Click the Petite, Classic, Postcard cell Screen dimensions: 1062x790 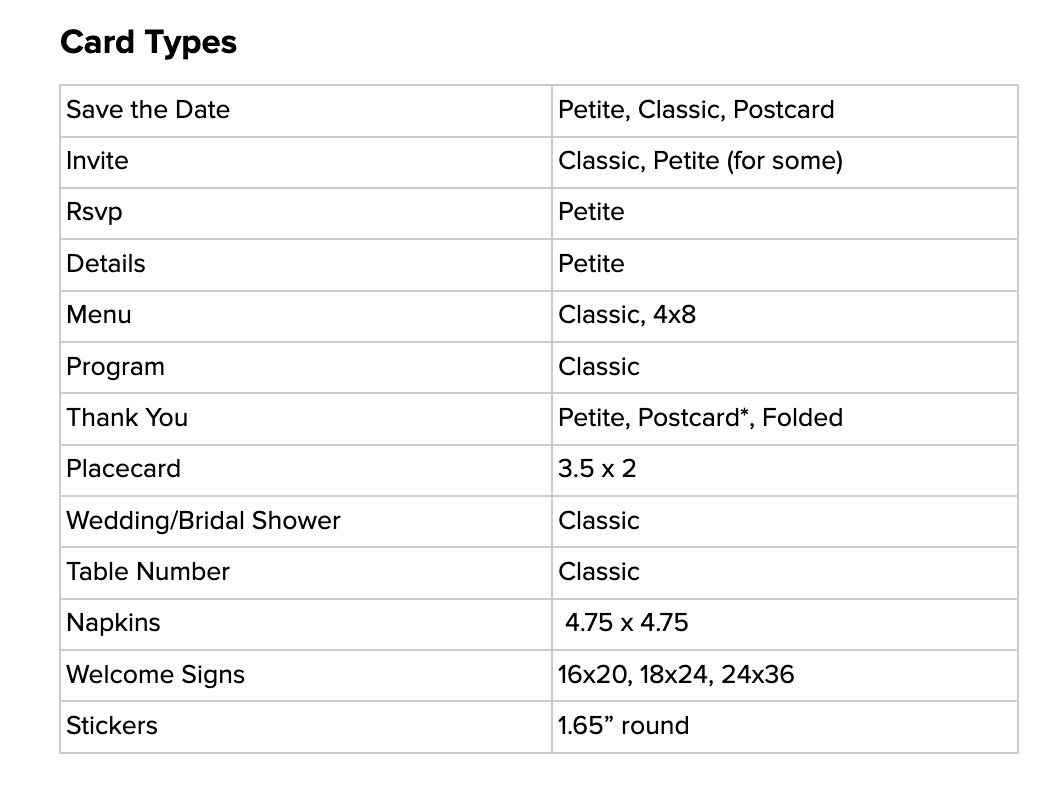pyautogui.click(x=696, y=110)
